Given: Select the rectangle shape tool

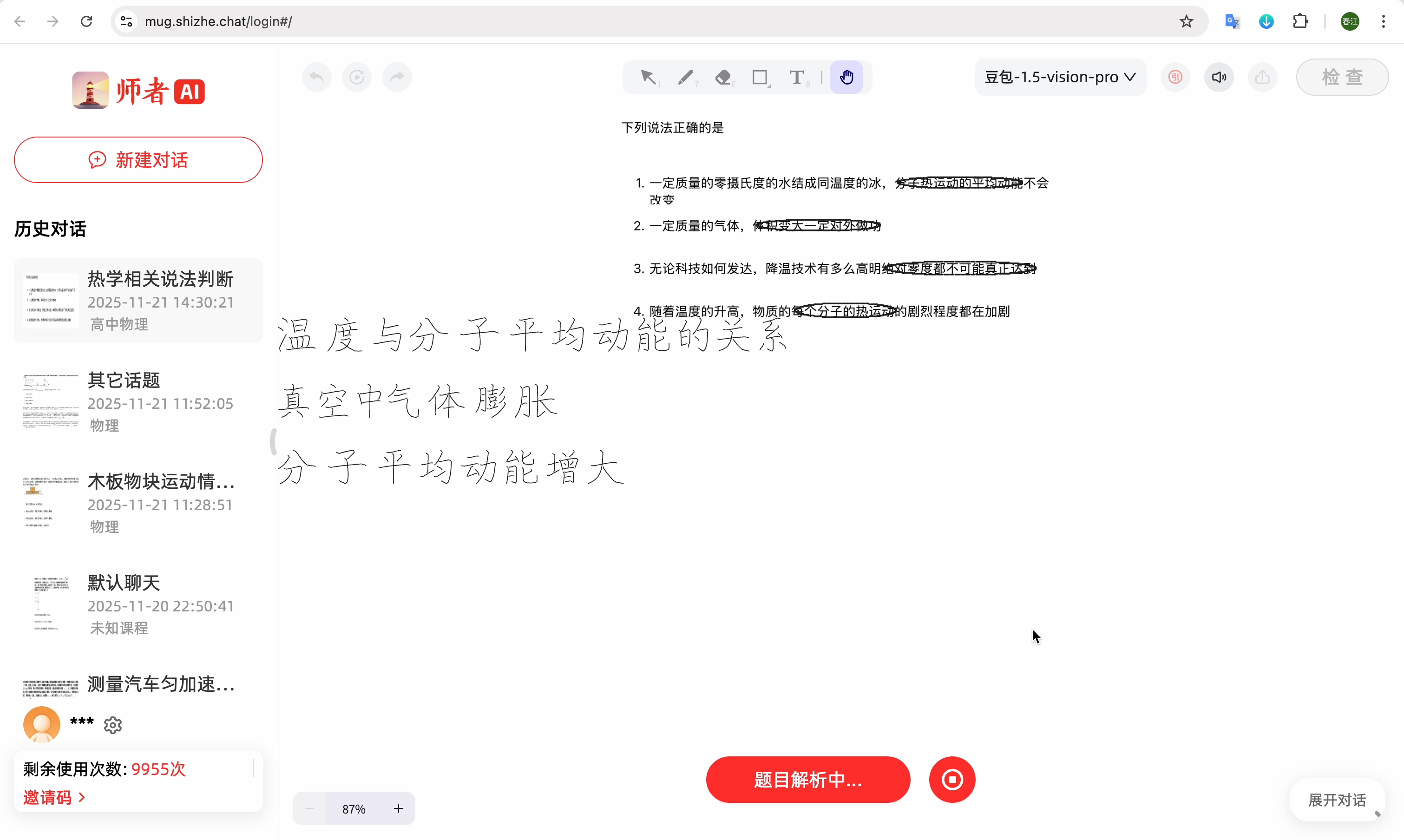Looking at the screenshot, I should (x=760, y=77).
